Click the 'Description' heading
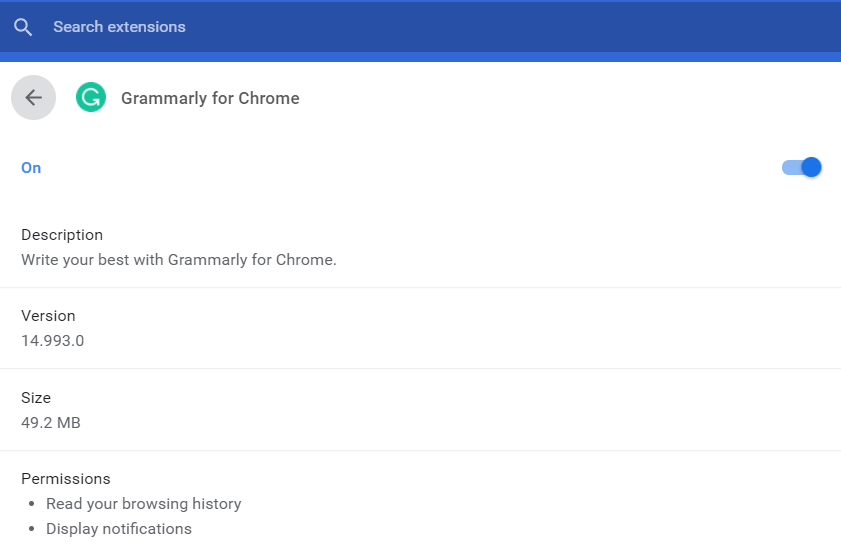The width and height of the screenshot is (841, 554). click(62, 235)
